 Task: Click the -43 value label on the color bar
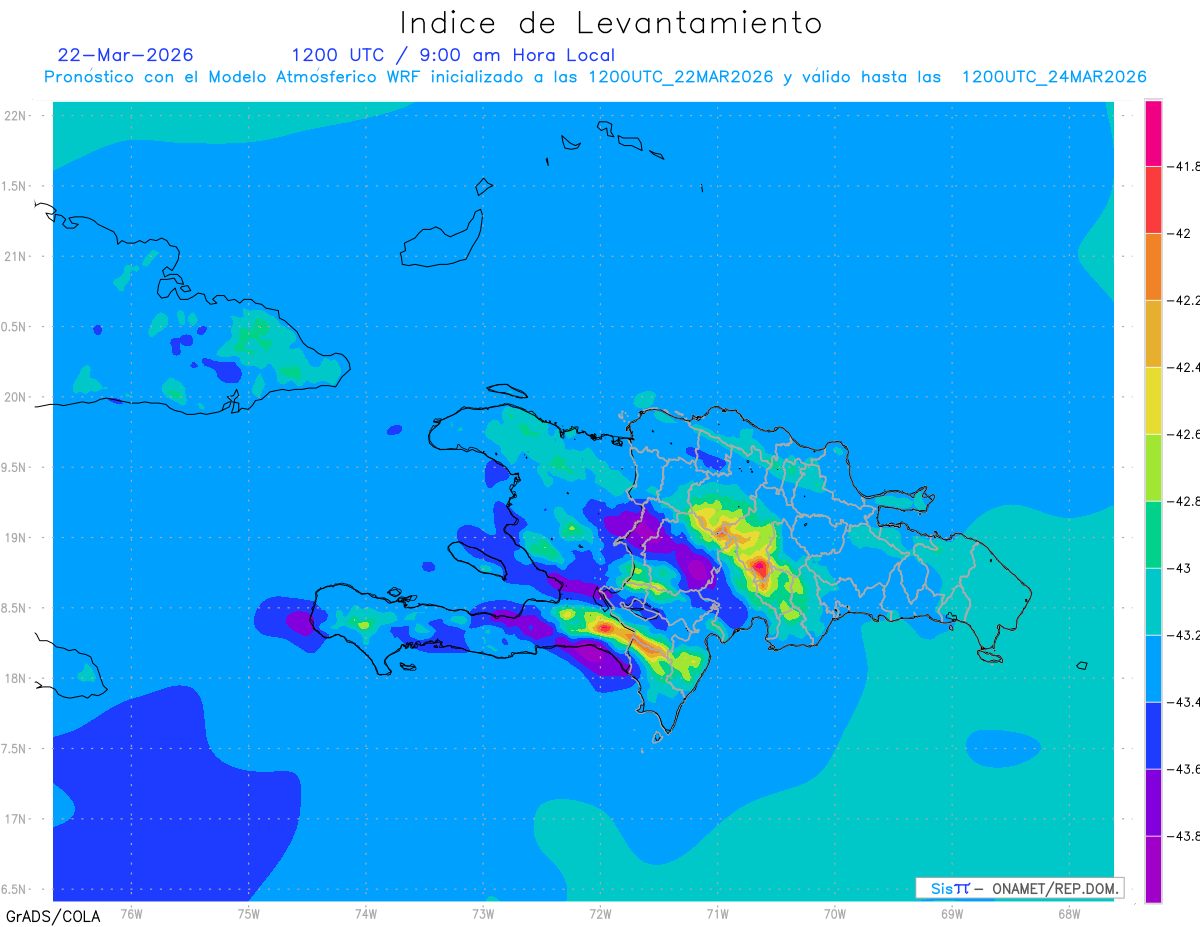(1182, 568)
